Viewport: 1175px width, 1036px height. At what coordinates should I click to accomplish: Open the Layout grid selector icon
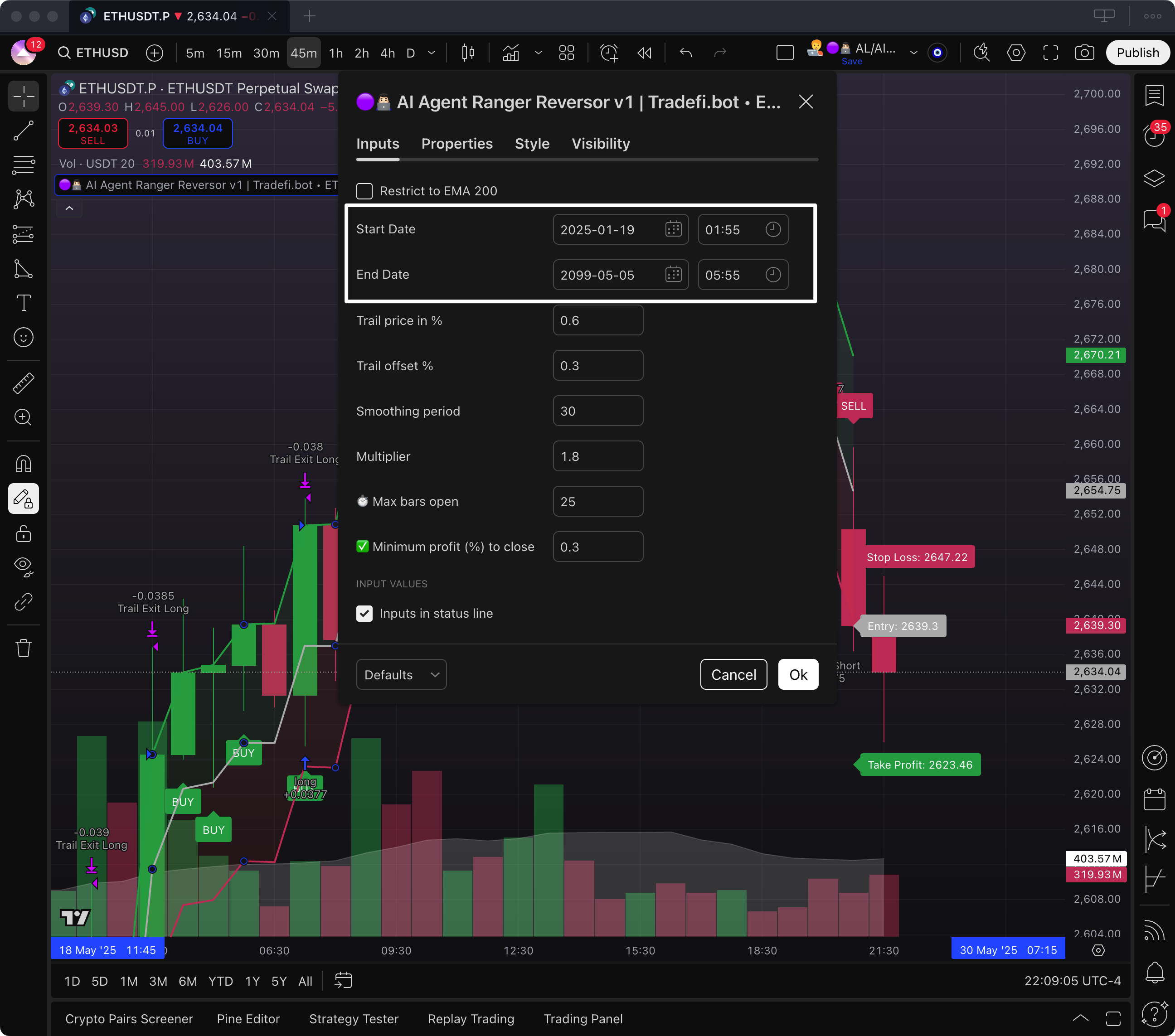coord(566,53)
